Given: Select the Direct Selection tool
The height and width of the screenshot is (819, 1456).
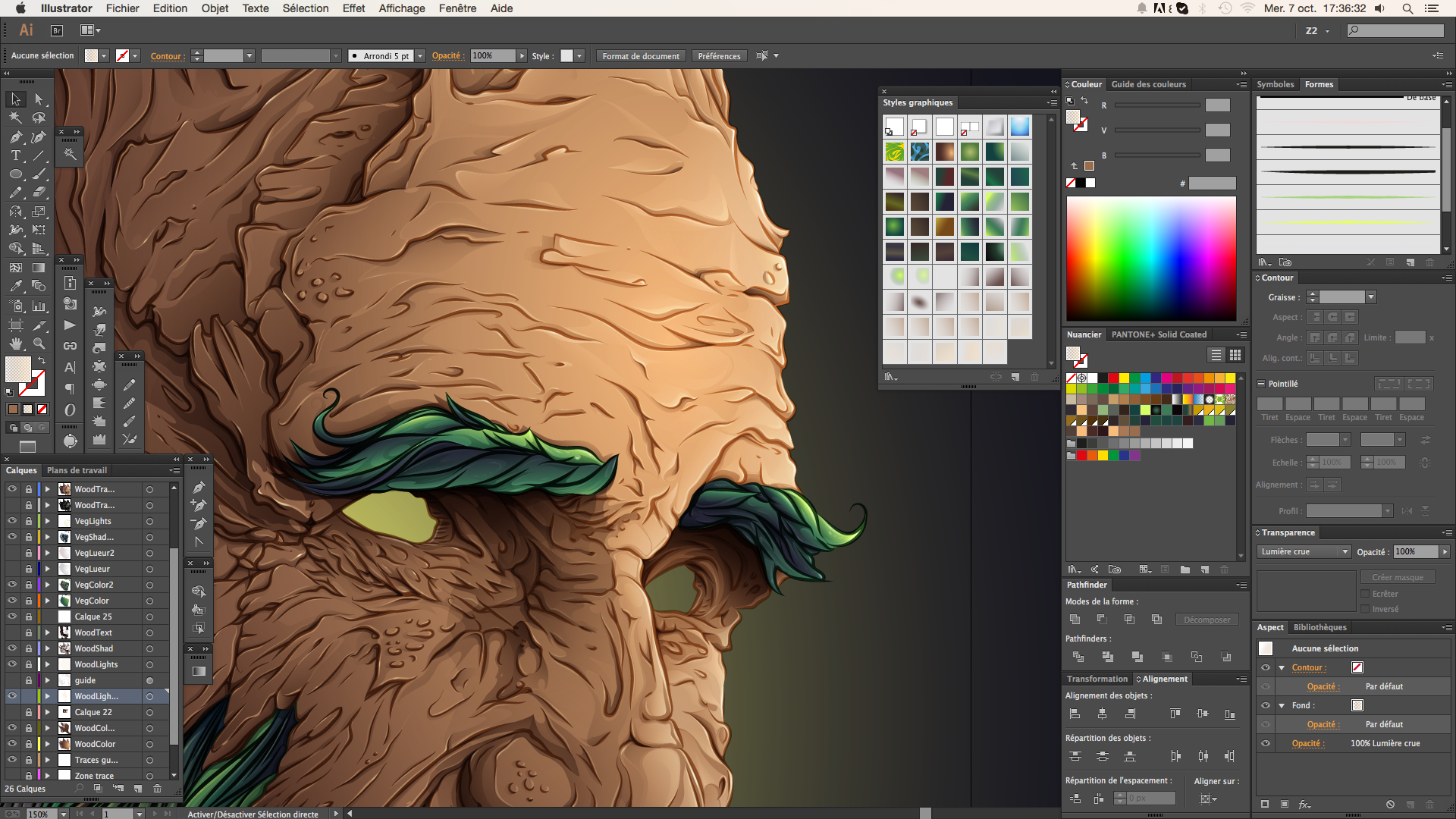Looking at the screenshot, I should coord(37,98).
